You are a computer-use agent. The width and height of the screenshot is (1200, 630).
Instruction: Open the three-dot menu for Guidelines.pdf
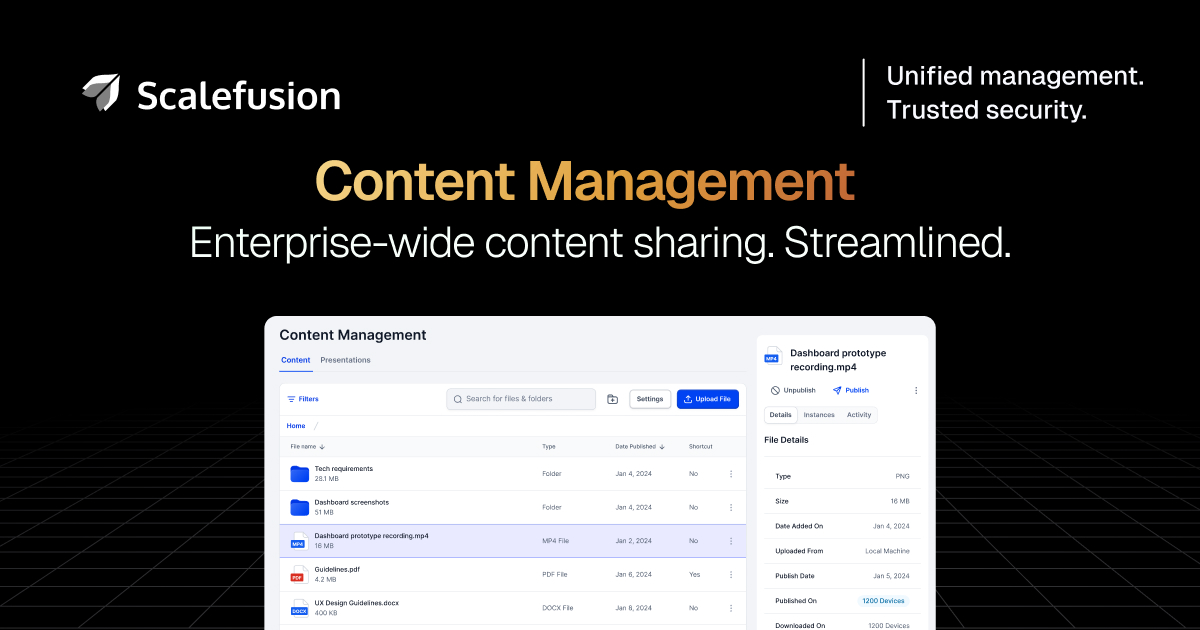pyautogui.click(x=731, y=574)
